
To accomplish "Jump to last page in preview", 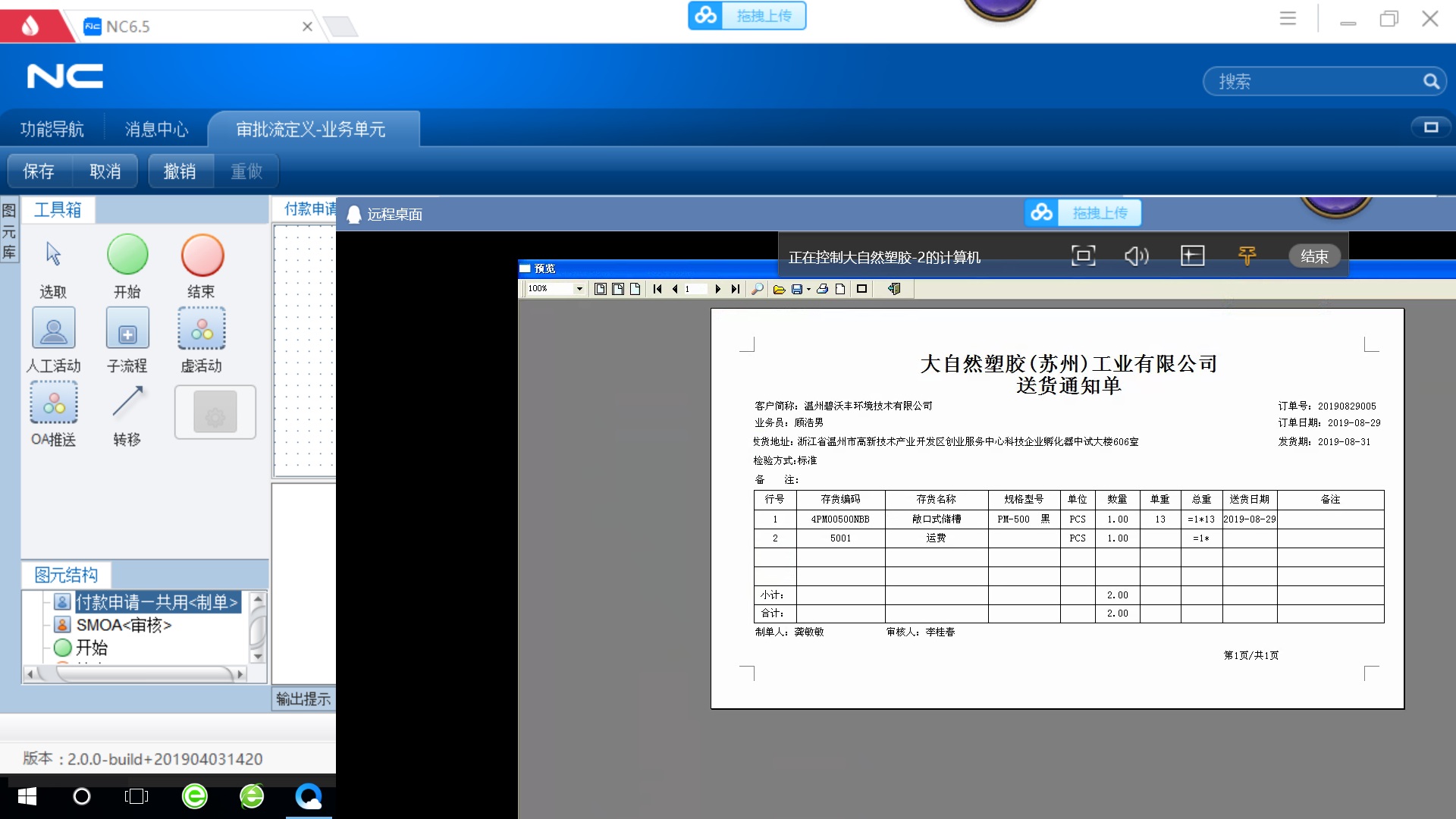I will 735,289.
